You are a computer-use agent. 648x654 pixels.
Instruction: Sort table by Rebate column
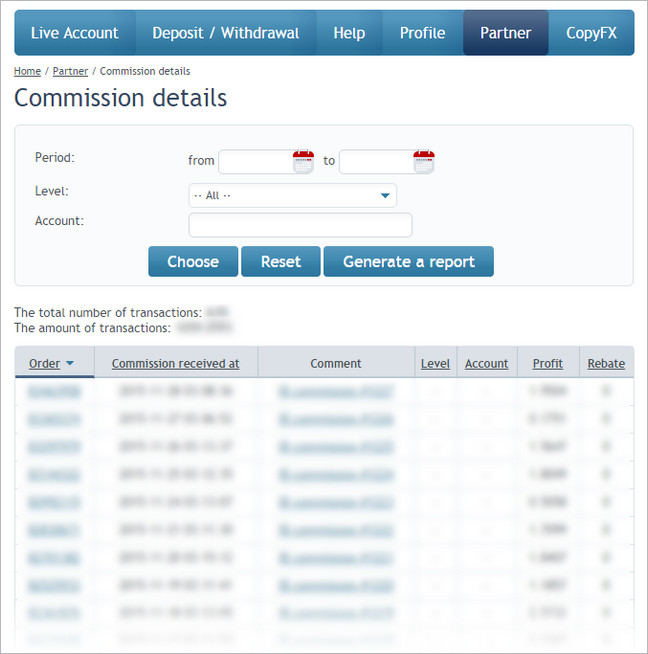coord(606,364)
